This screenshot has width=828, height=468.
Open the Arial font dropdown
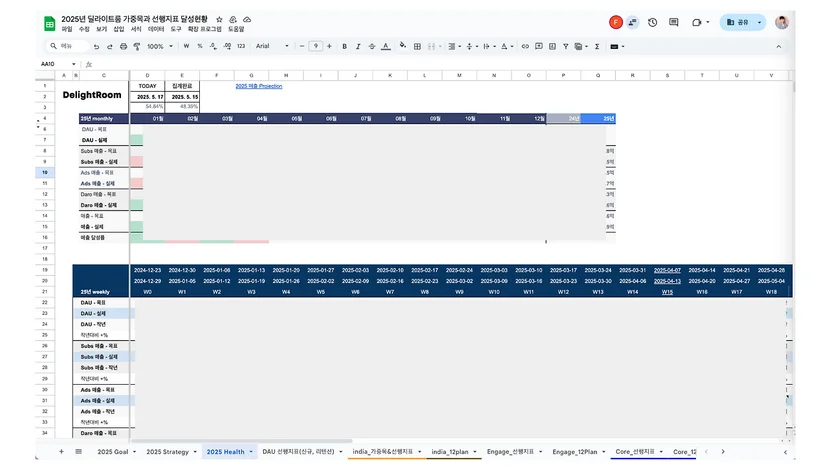pyautogui.click(x=272, y=46)
